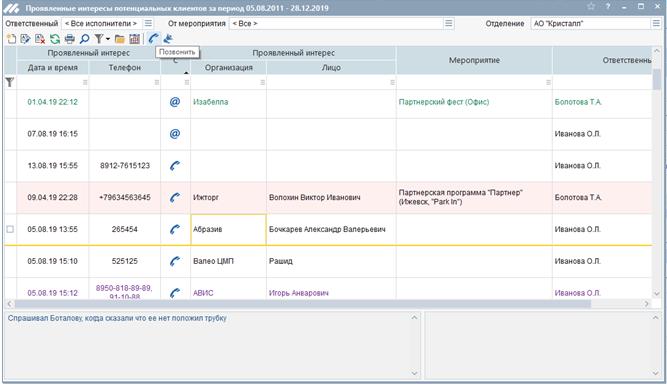Open help question mark in title bar
The image size is (667, 385).
click(608, 6)
